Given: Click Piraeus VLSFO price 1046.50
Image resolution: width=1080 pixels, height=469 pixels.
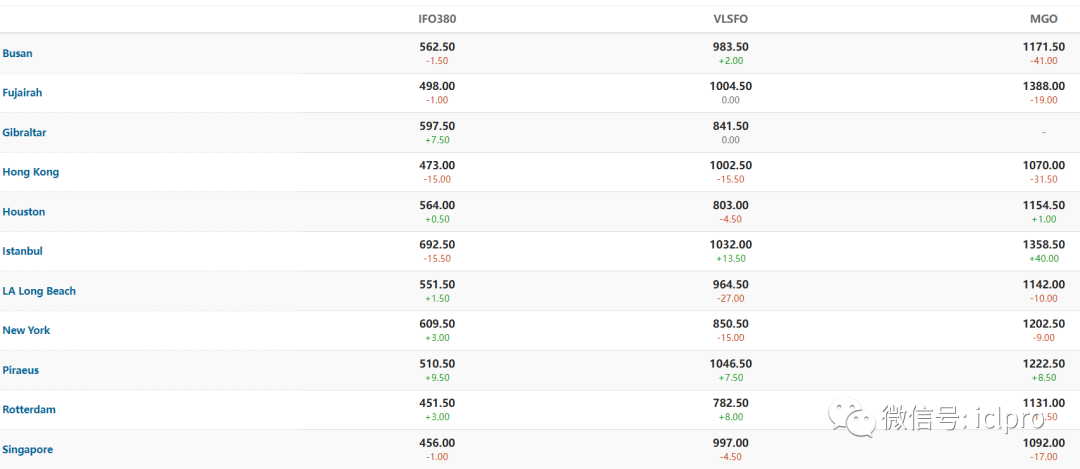Looking at the screenshot, I should coord(730,364).
